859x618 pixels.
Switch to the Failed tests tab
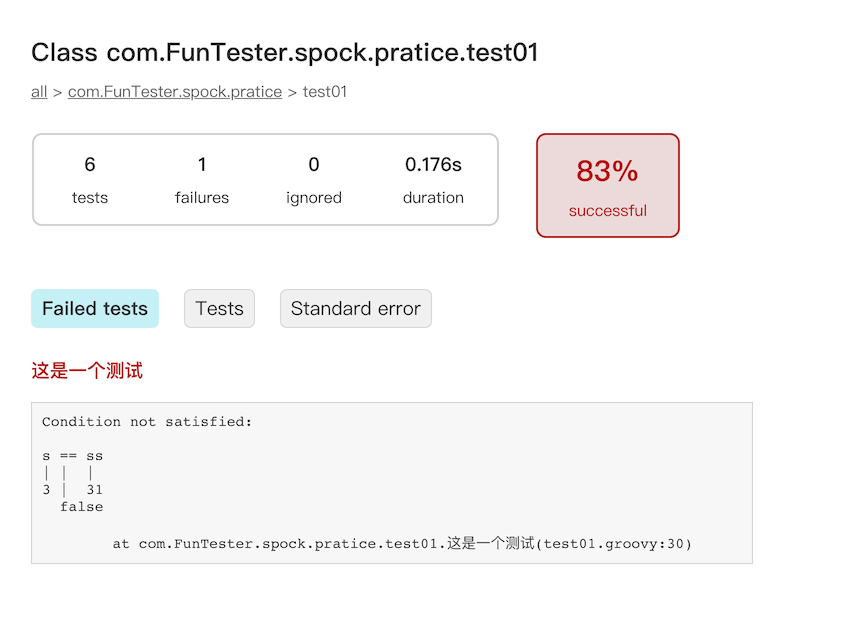click(x=95, y=309)
